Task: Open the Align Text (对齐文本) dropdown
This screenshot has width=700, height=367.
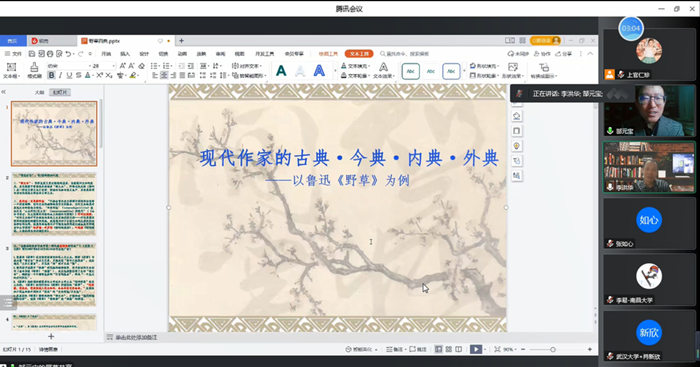Action: [247, 66]
